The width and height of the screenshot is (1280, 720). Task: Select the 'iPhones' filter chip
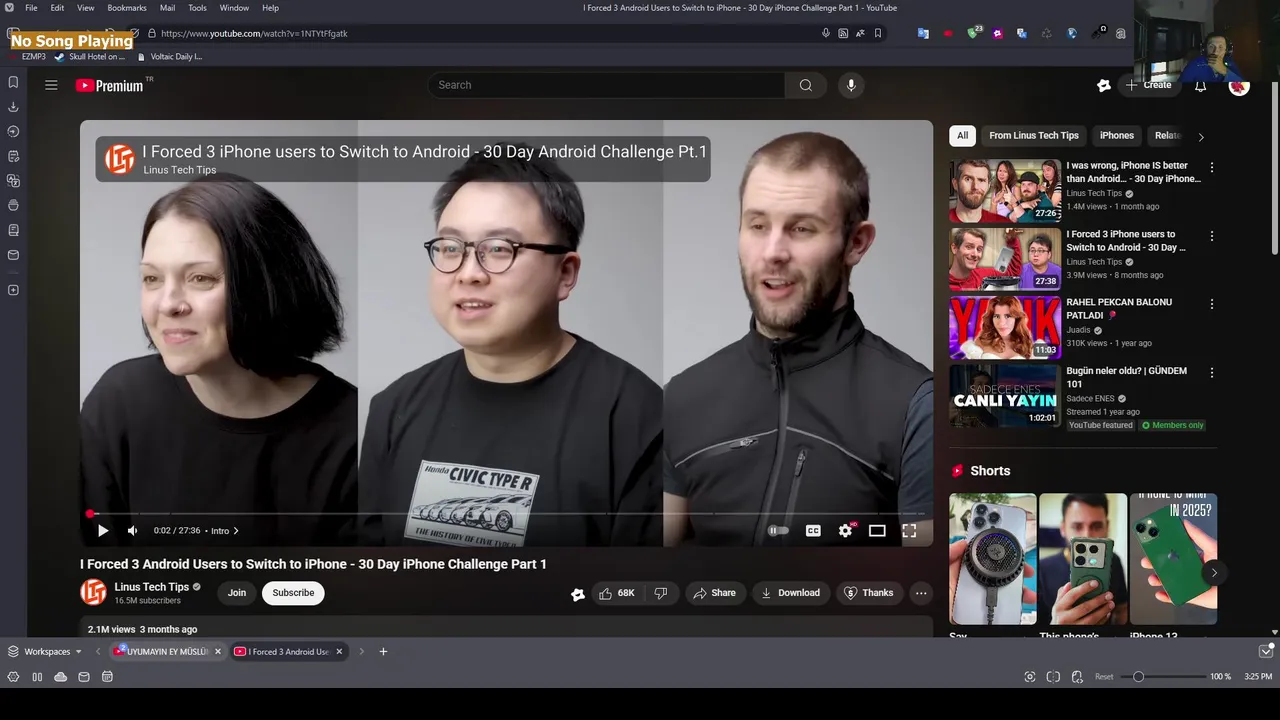1117,135
